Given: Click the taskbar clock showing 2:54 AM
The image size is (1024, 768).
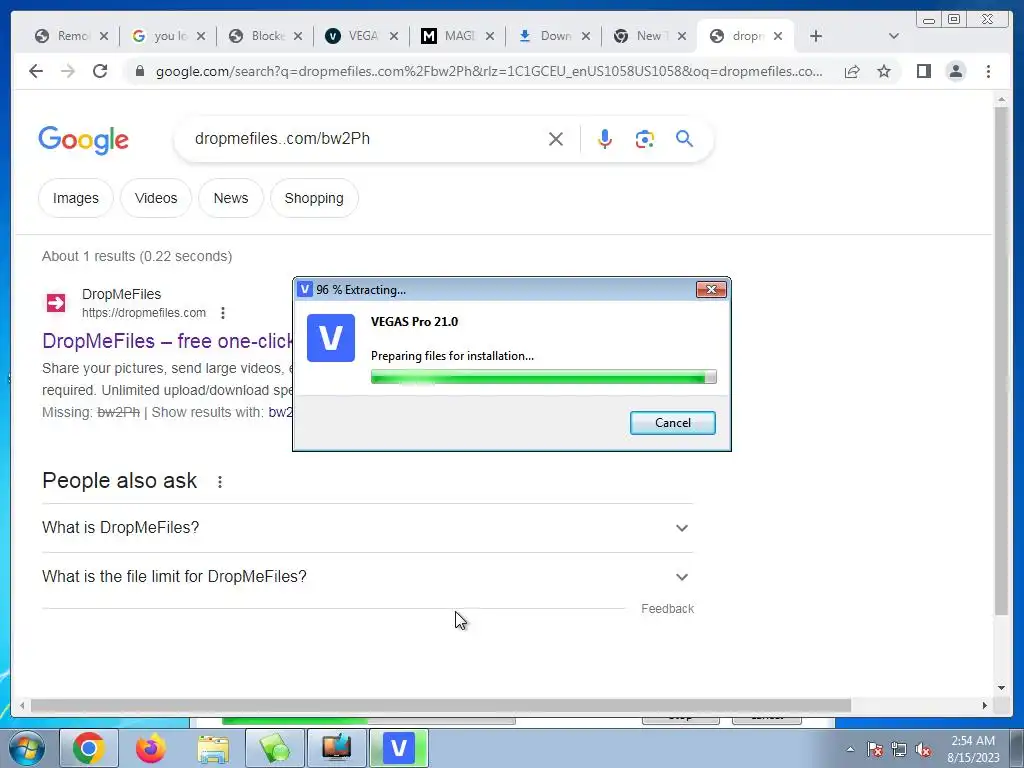Looking at the screenshot, I should (x=973, y=749).
